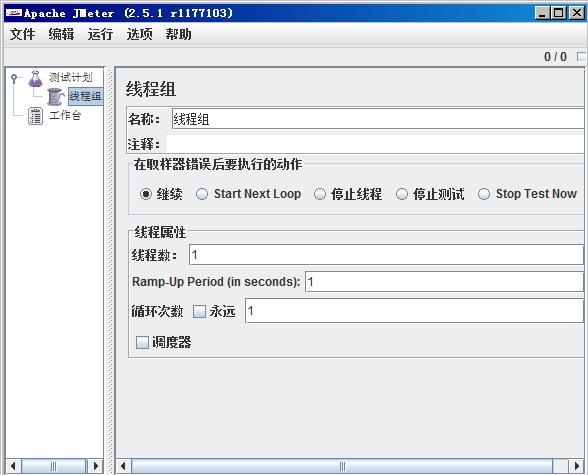Screen dimensions: 588x475
Task: Click tree panel horizontal scrollbar thumb
Action: click(x=54, y=466)
